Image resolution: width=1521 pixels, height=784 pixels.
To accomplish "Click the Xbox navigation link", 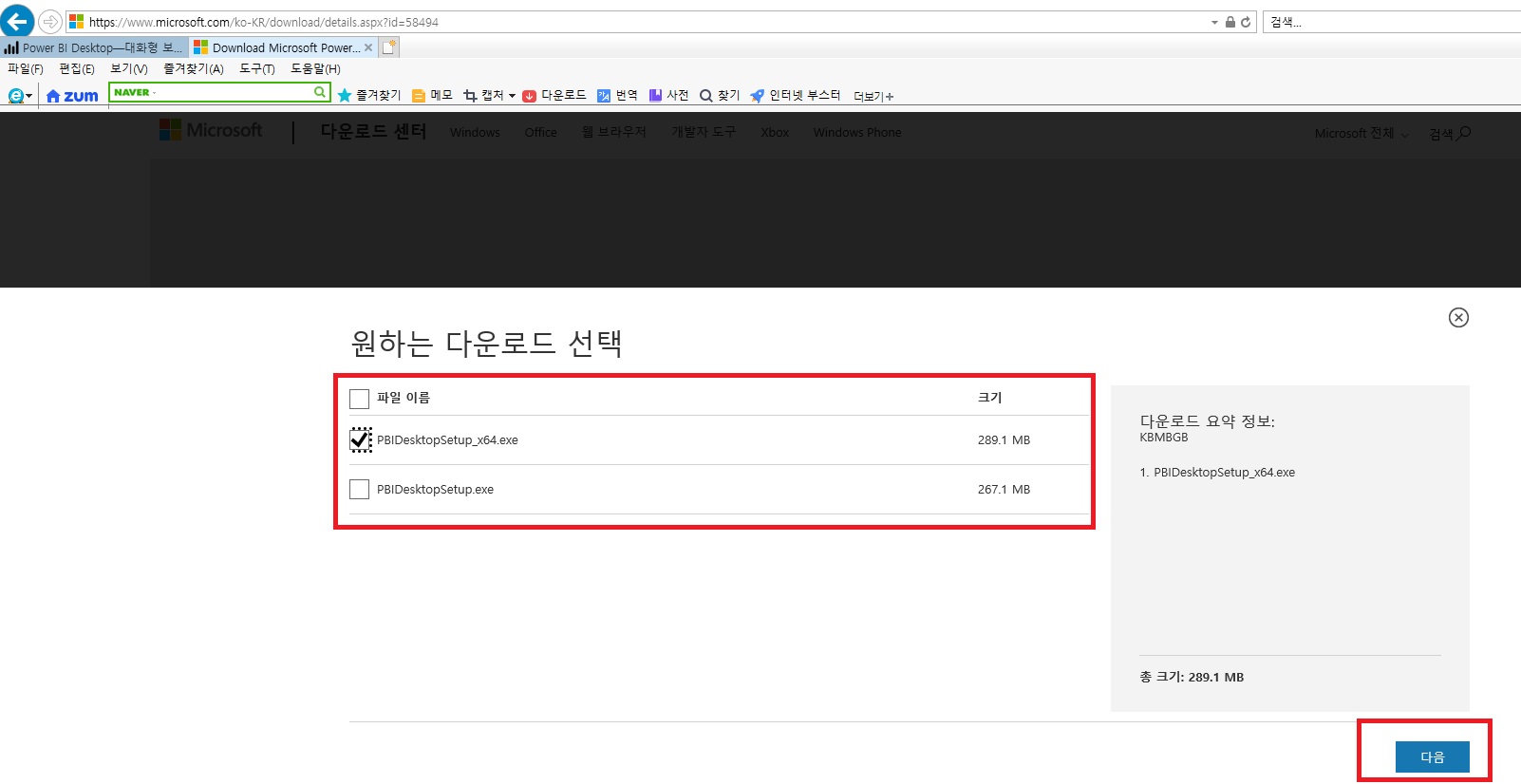I will click(x=775, y=133).
